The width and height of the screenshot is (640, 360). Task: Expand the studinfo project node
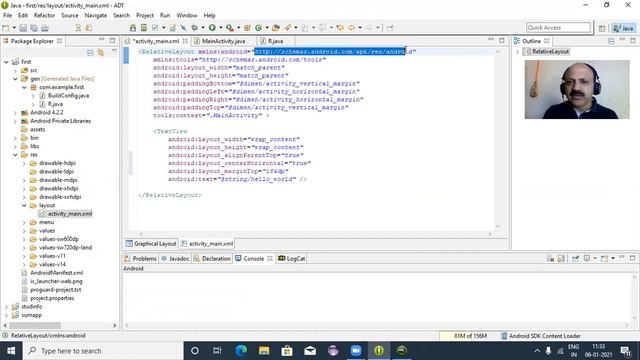(x=7, y=307)
